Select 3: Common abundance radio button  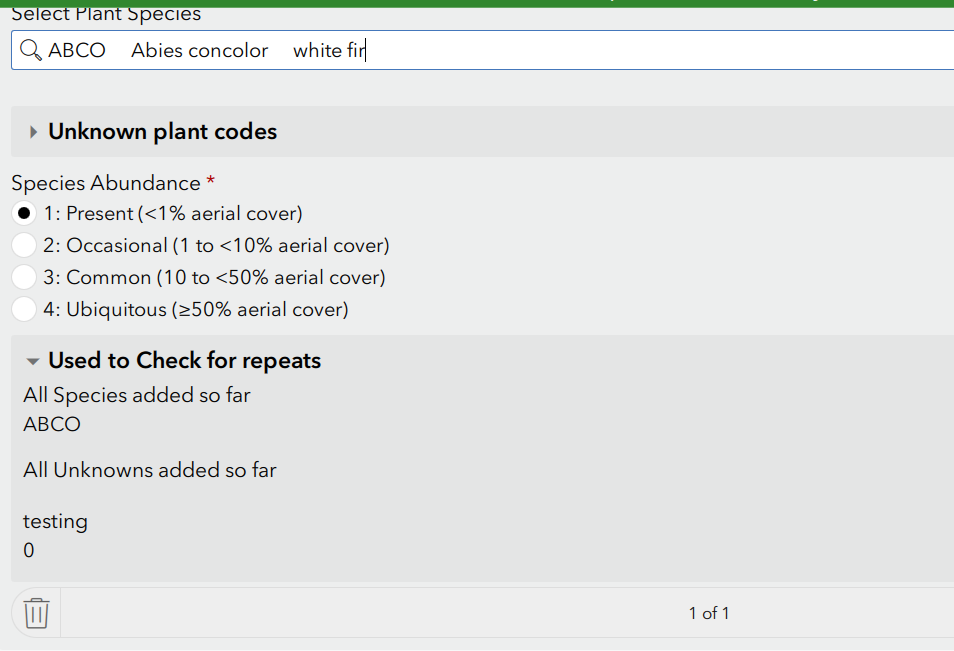(x=24, y=277)
